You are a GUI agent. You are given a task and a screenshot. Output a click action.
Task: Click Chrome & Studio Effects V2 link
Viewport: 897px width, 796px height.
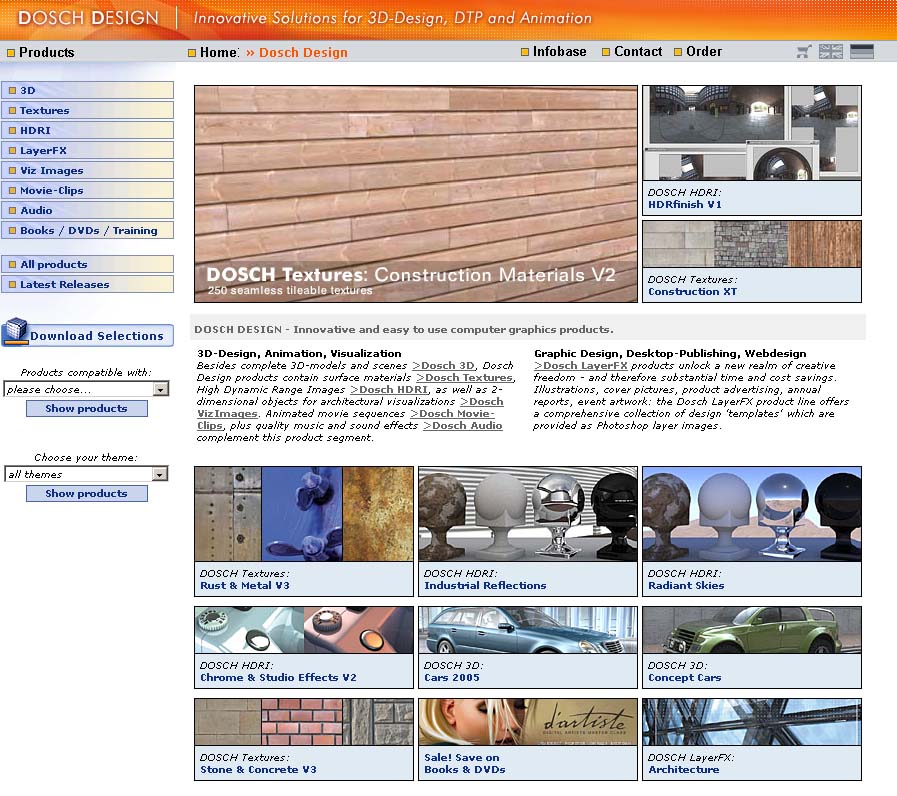coord(278,678)
